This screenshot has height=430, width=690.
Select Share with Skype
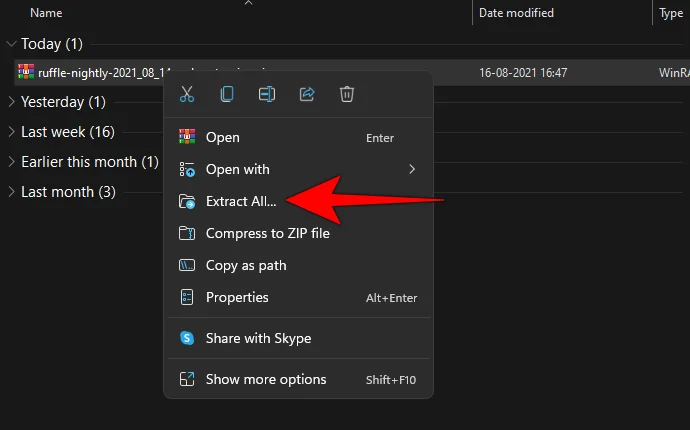click(x=298, y=338)
